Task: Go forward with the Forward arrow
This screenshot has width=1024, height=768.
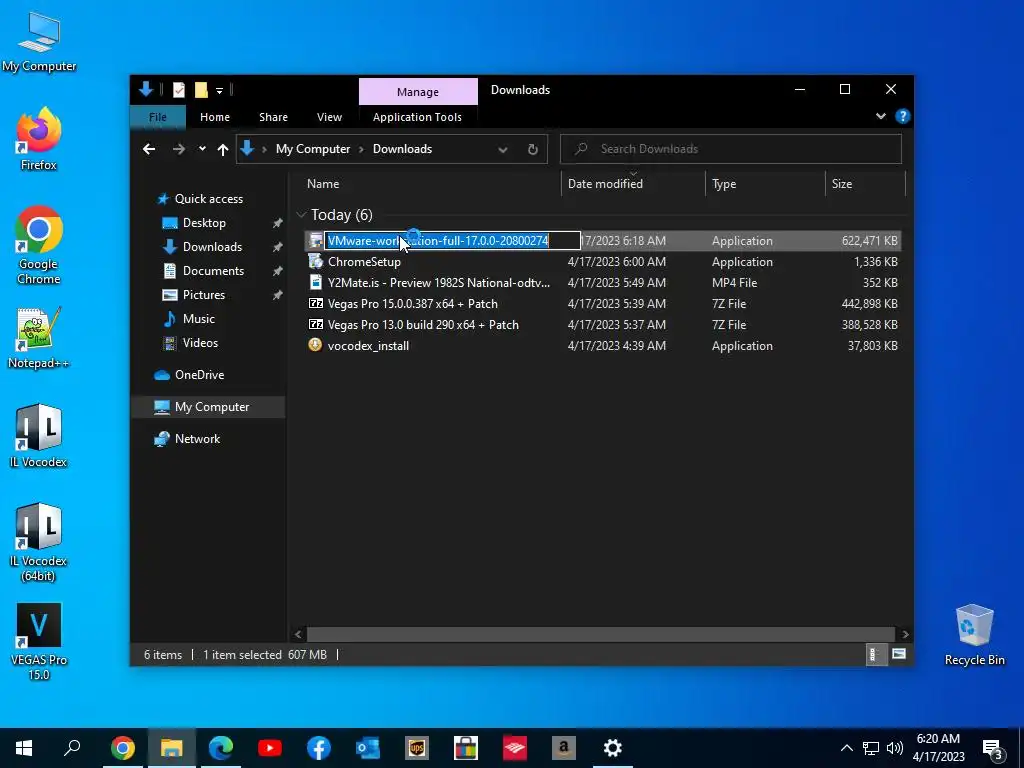Action: click(178, 150)
